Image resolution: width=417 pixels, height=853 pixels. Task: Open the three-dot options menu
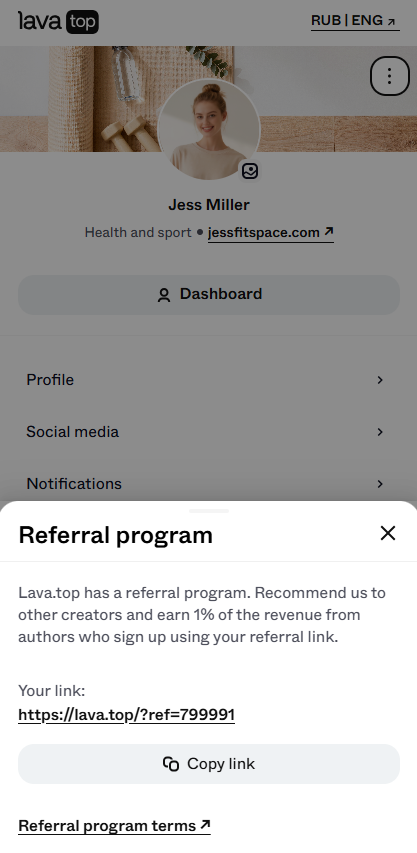point(389,76)
